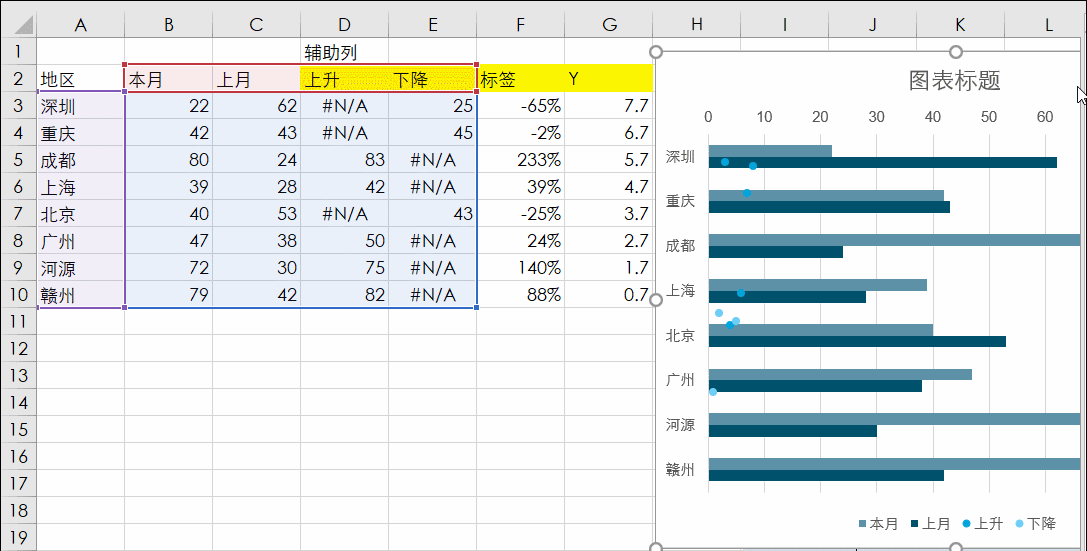
Task: Click the select-all corner of the worksheet
Action: 17,24
